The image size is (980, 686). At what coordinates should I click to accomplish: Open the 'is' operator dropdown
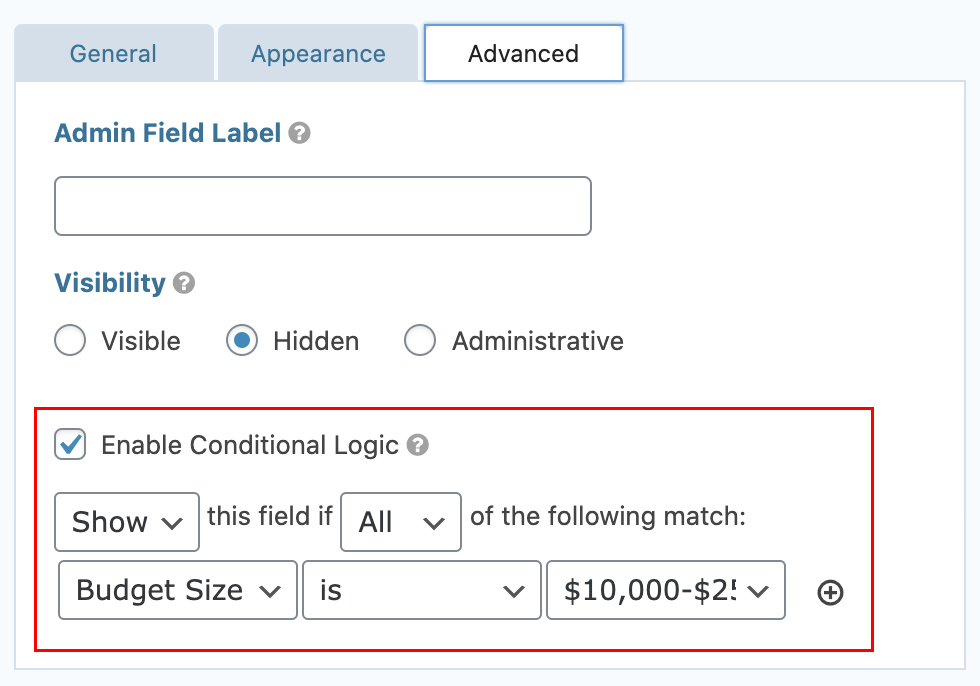pos(422,590)
